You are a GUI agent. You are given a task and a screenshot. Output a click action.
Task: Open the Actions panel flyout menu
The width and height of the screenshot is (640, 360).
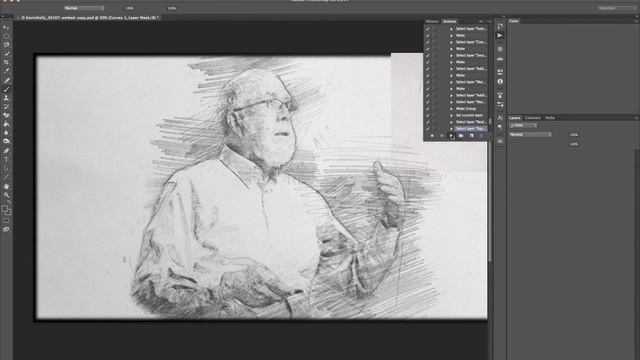click(x=489, y=21)
